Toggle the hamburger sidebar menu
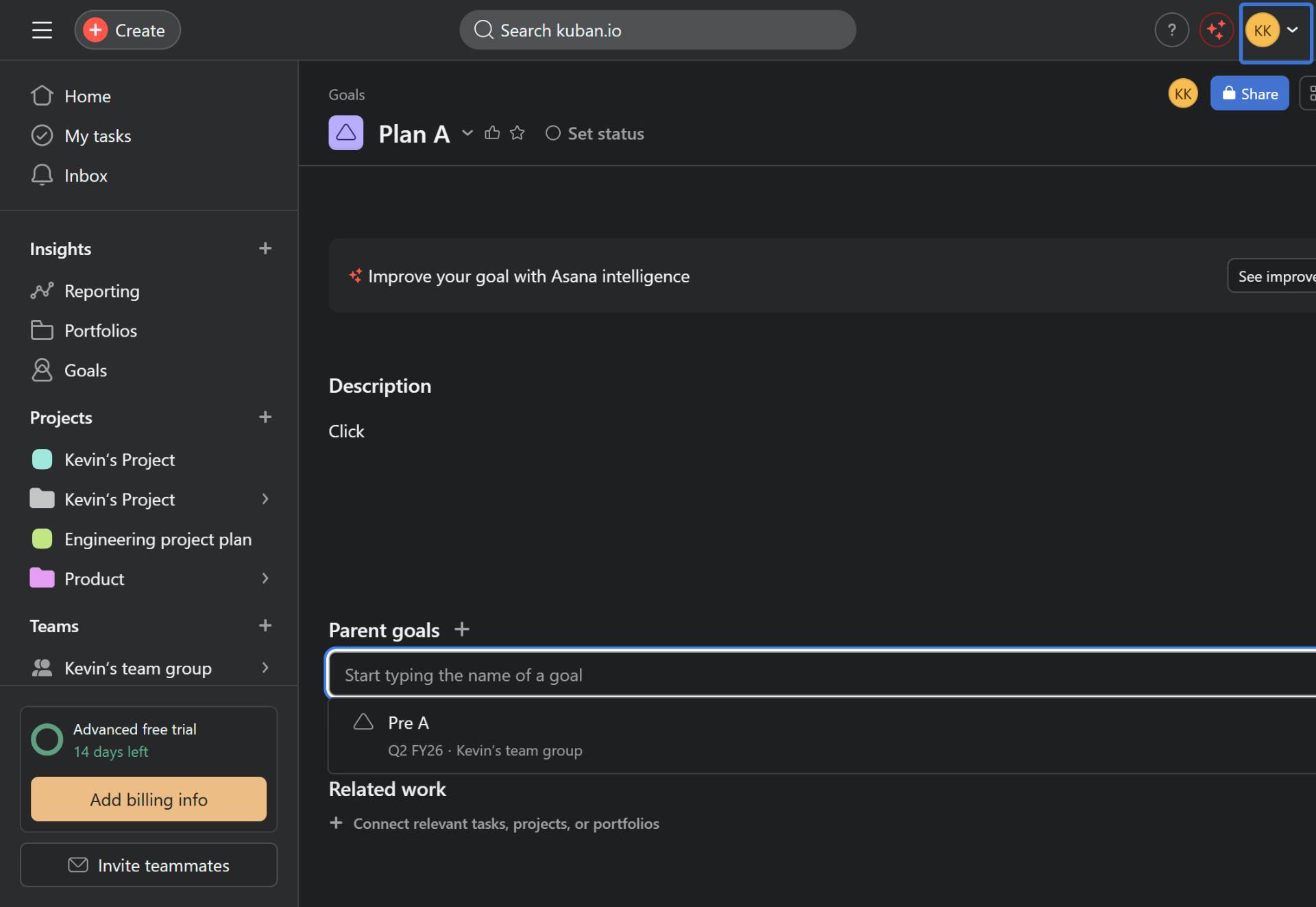 pyautogui.click(x=42, y=30)
